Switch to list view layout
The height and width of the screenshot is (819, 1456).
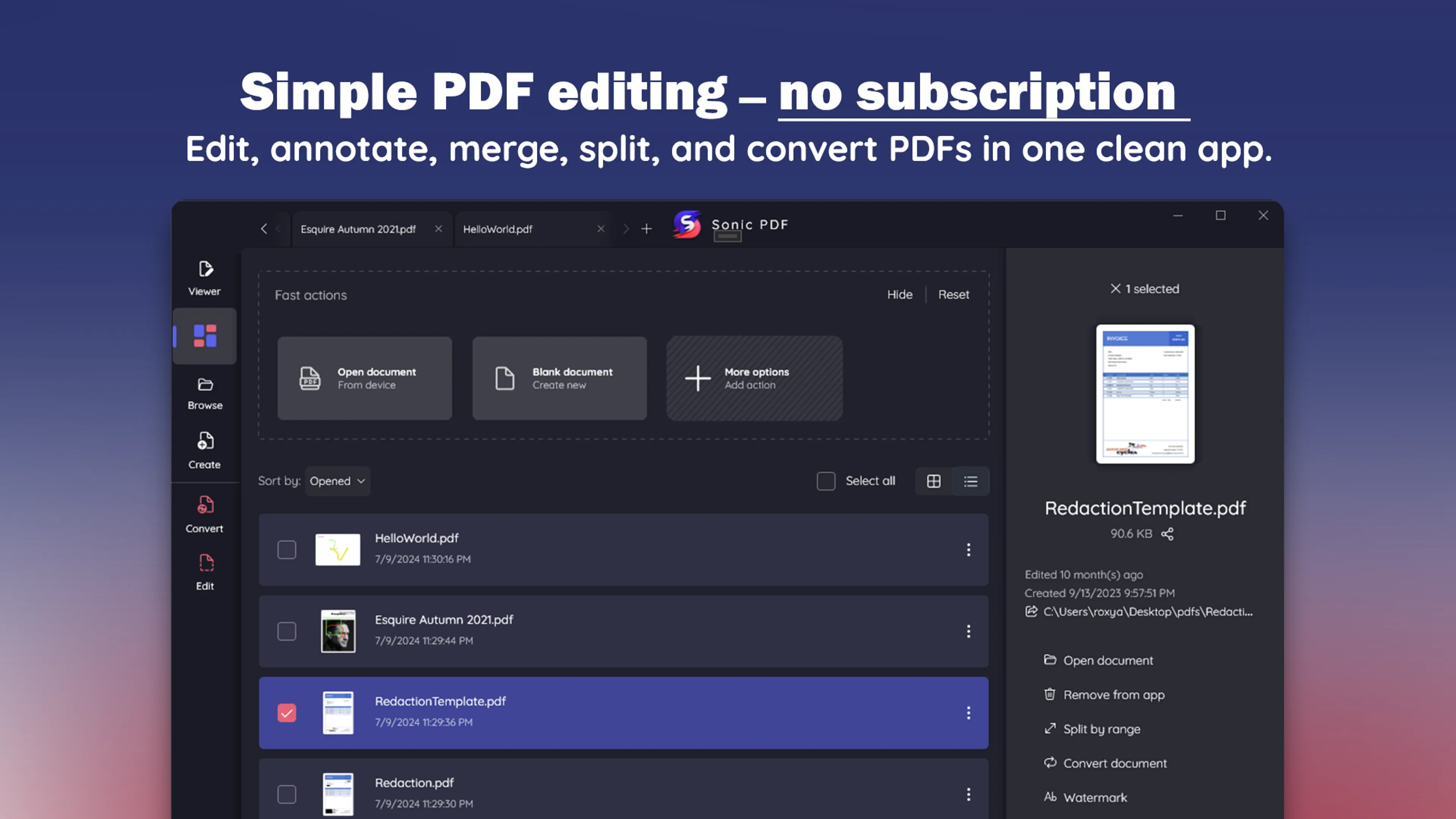[x=971, y=481]
